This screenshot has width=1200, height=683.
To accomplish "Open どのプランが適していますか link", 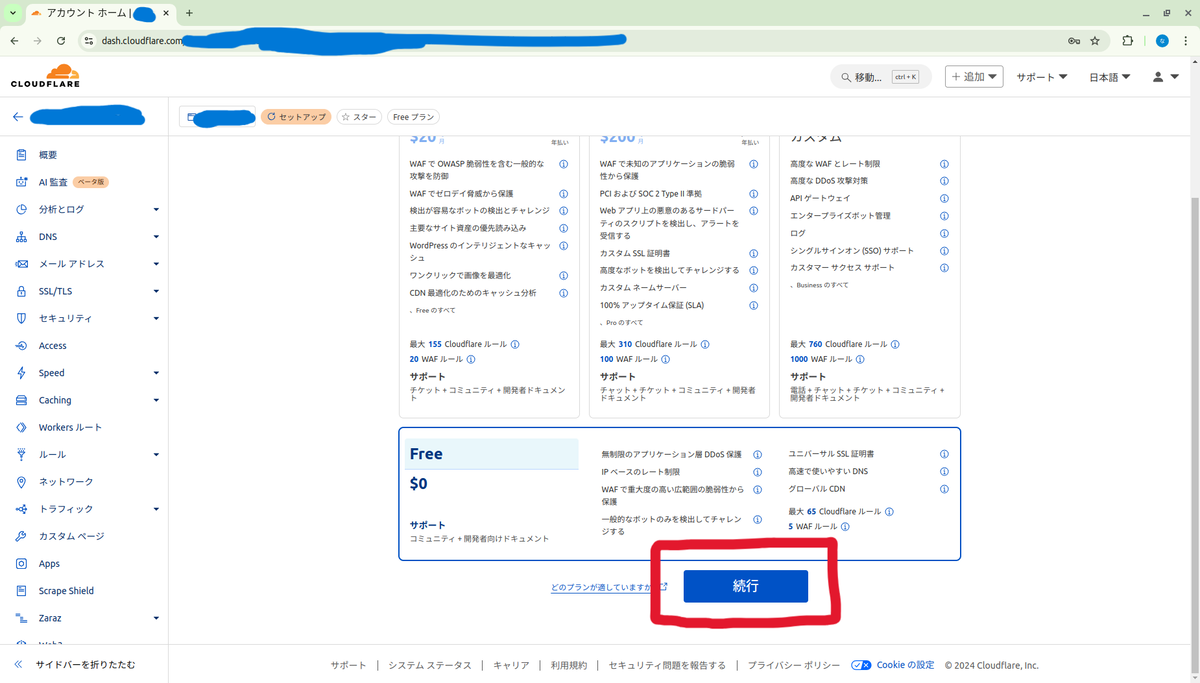I will click(x=609, y=588).
